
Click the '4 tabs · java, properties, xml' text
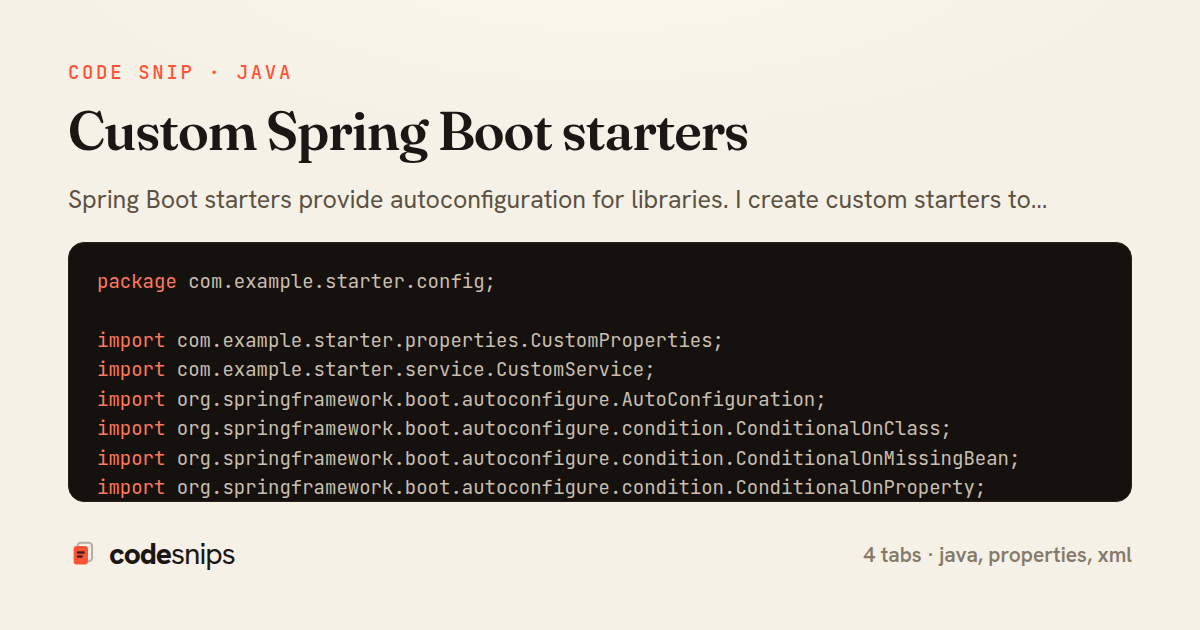click(x=998, y=555)
